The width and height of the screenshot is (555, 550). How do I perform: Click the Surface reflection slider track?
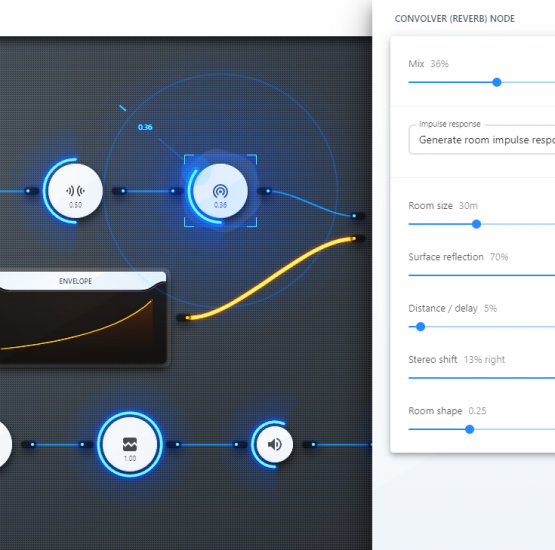tap(482, 275)
